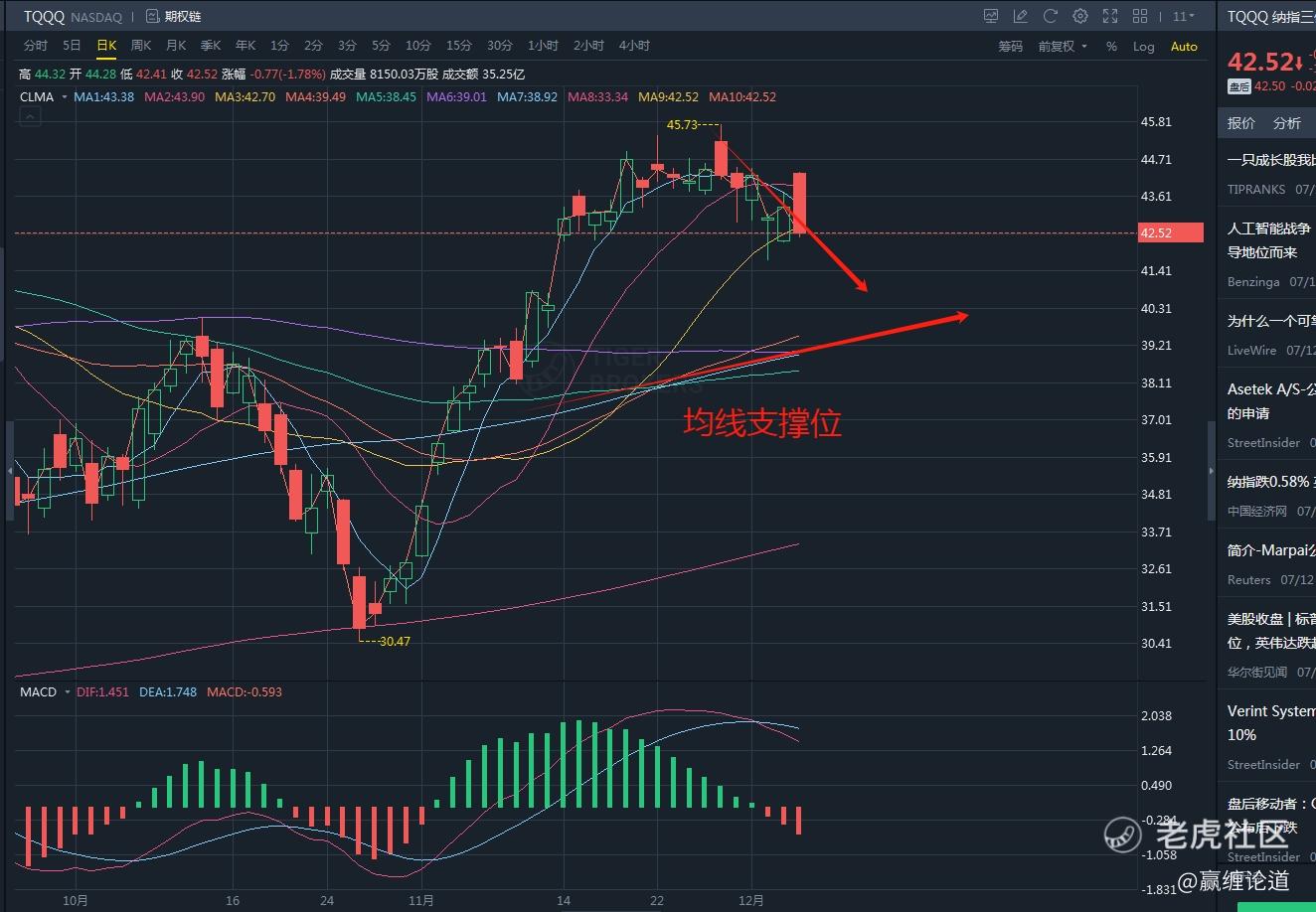Collapse right panel using the right-edge arrow

[1212, 470]
